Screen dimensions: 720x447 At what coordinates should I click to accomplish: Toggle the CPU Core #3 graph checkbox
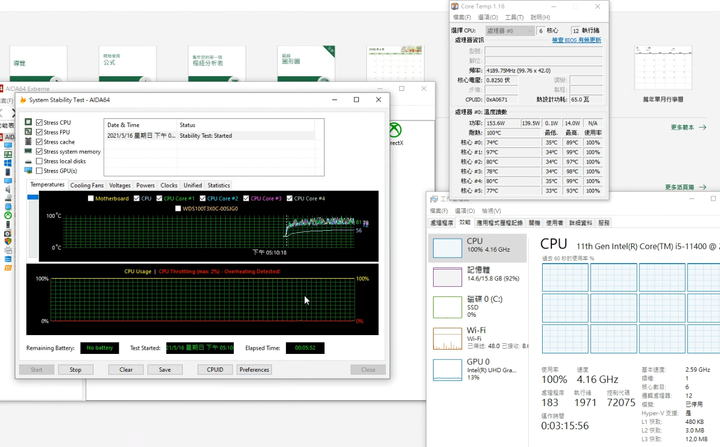246,198
